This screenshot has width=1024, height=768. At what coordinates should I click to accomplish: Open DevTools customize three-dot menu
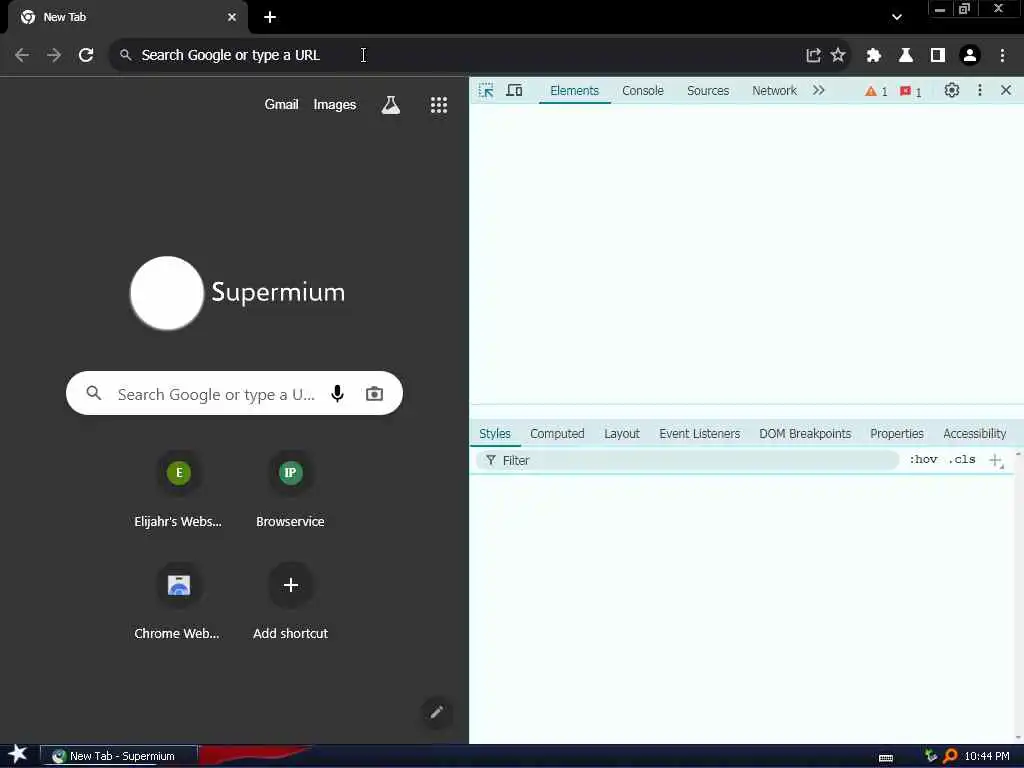point(980,91)
